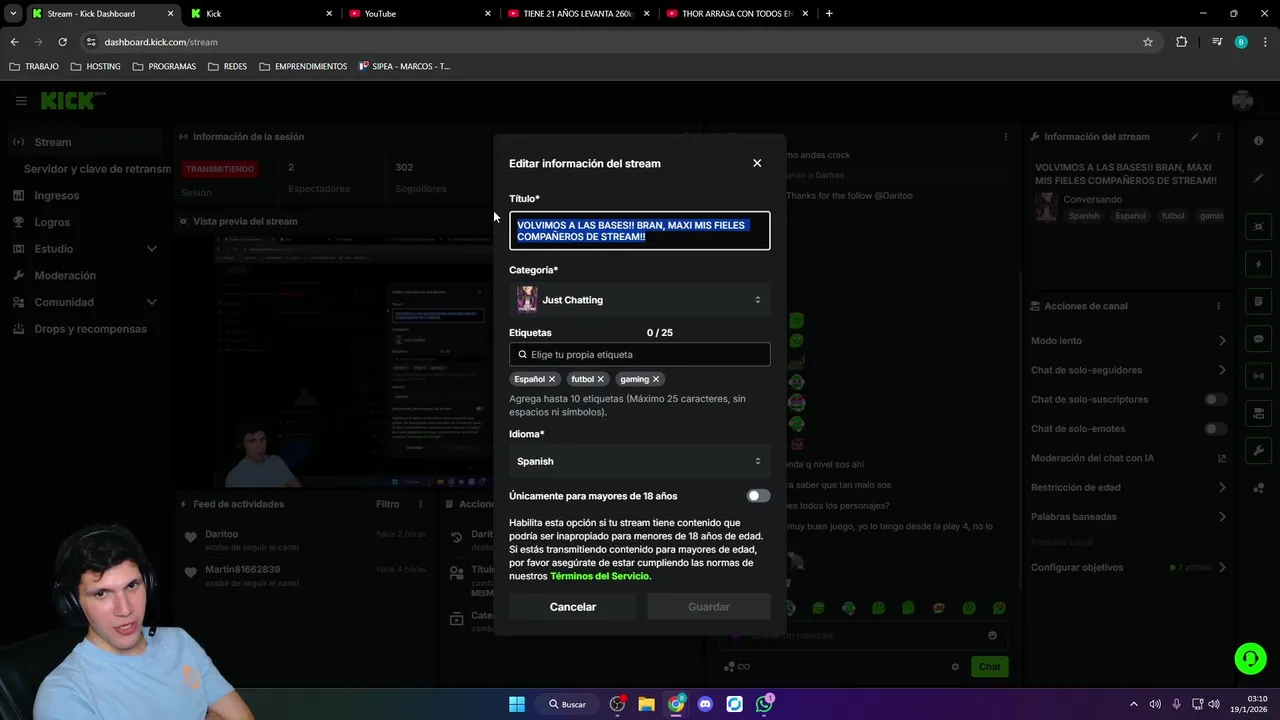Viewport: 1280px width, 720px height.
Task: Open WhatsApp from the taskbar
Action: (x=764, y=704)
